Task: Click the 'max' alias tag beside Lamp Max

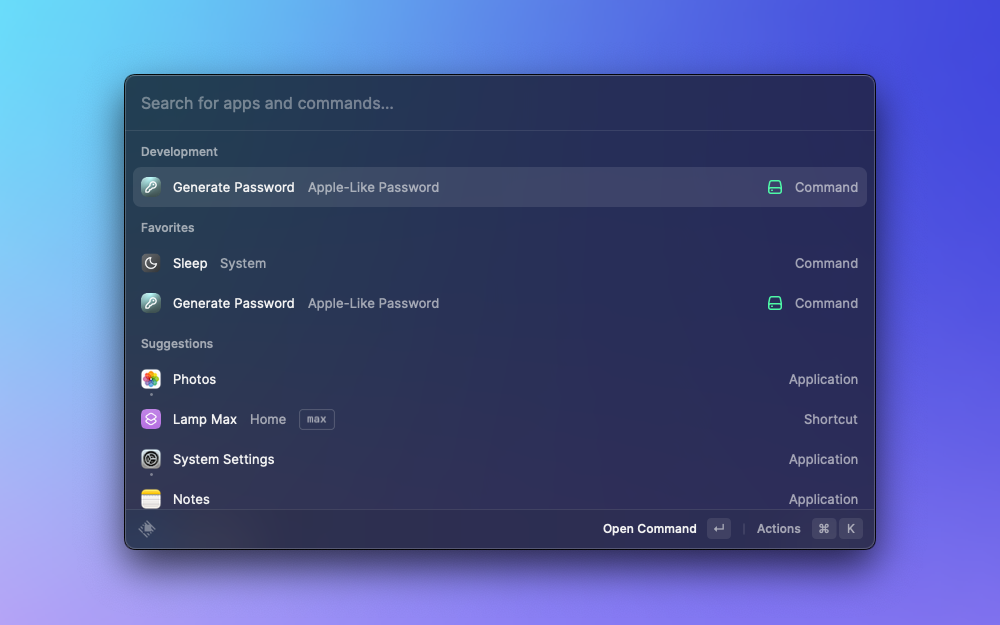Action: click(317, 419)
